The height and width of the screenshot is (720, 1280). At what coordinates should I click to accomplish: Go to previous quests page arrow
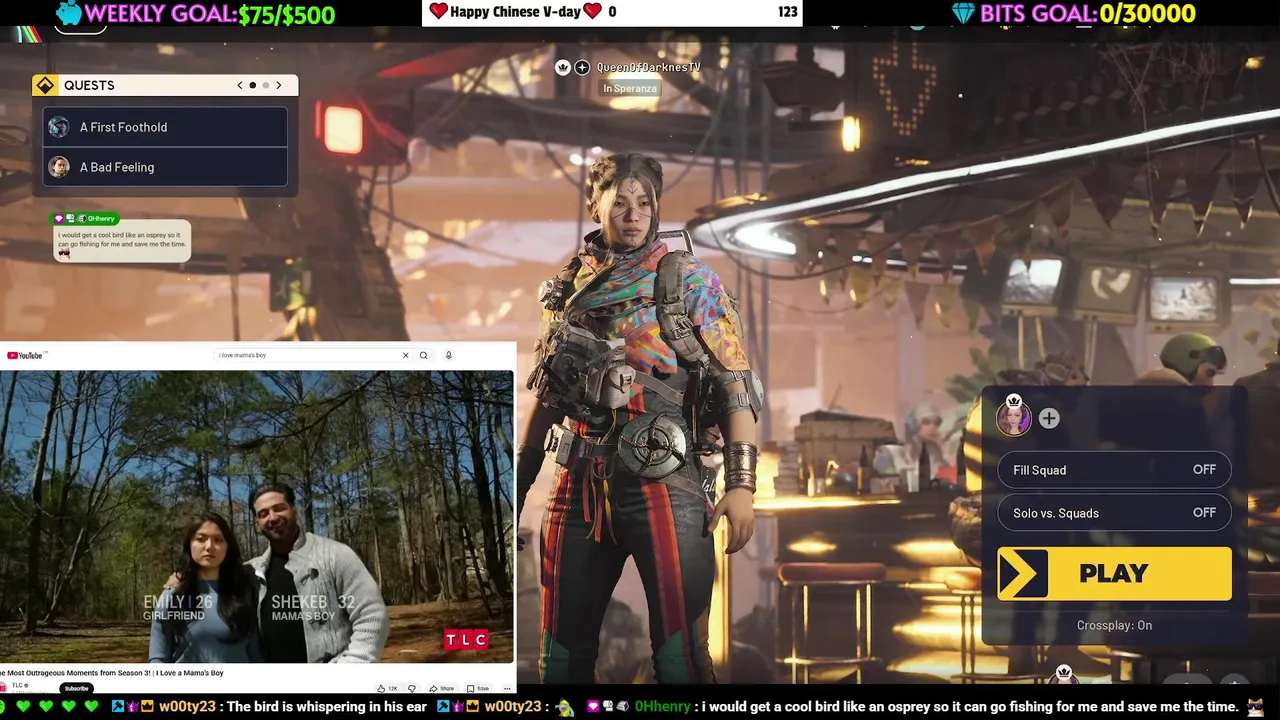(240, 85)
